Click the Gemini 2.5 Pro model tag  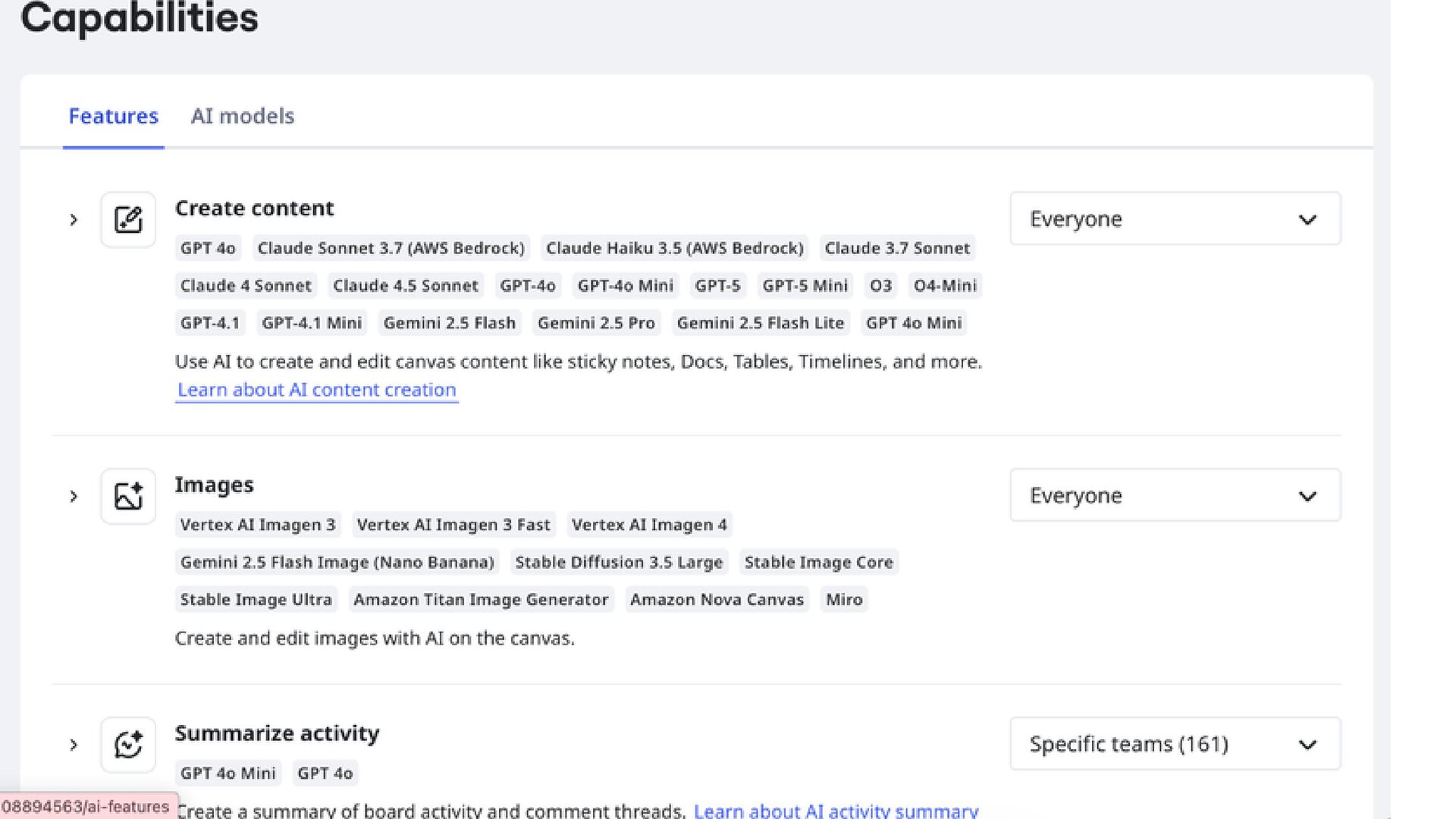click(596, 323)
